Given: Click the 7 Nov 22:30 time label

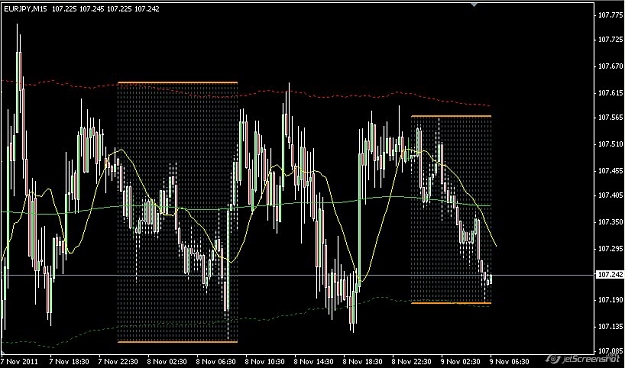Looking at the screenshot, I should [118, 362].
